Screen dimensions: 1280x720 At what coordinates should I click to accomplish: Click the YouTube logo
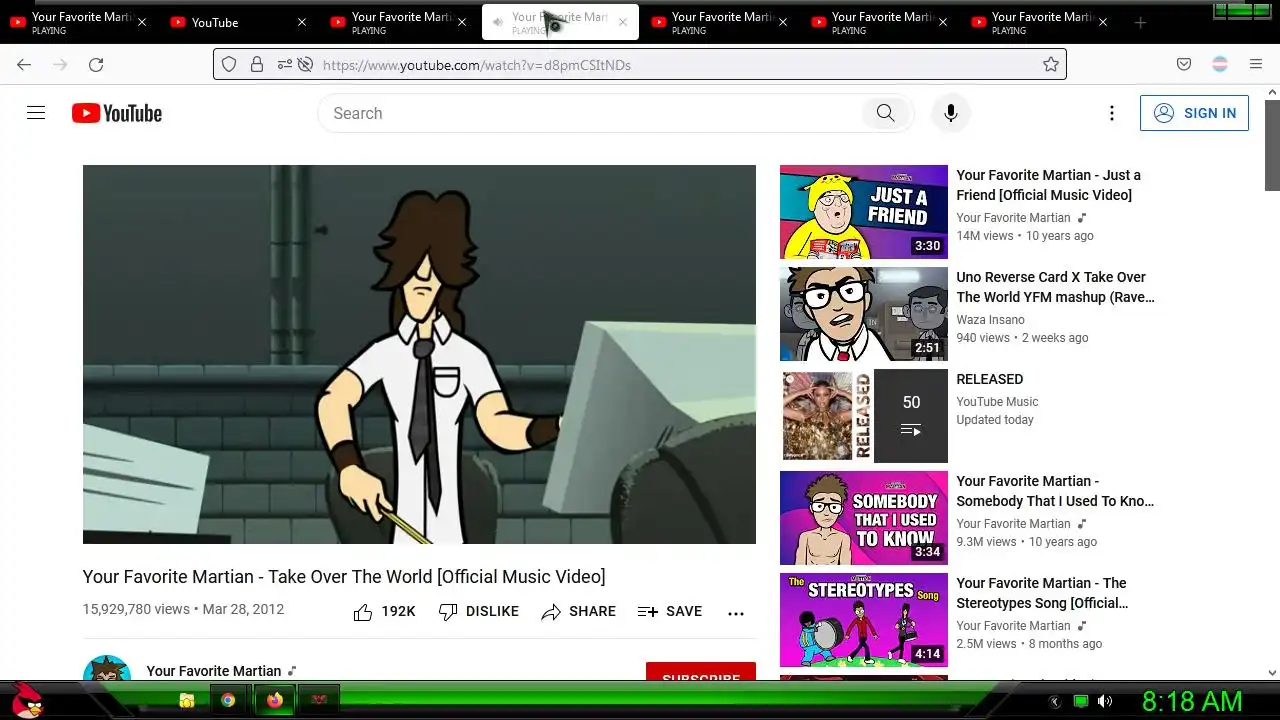click(x=117, y=113)
